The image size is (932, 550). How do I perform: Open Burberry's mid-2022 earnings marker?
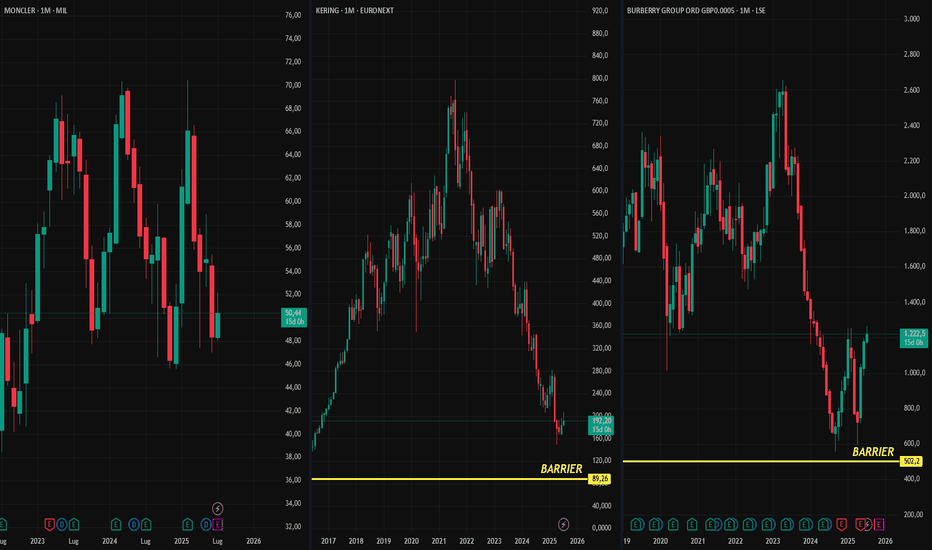click(x=748, y=524)
